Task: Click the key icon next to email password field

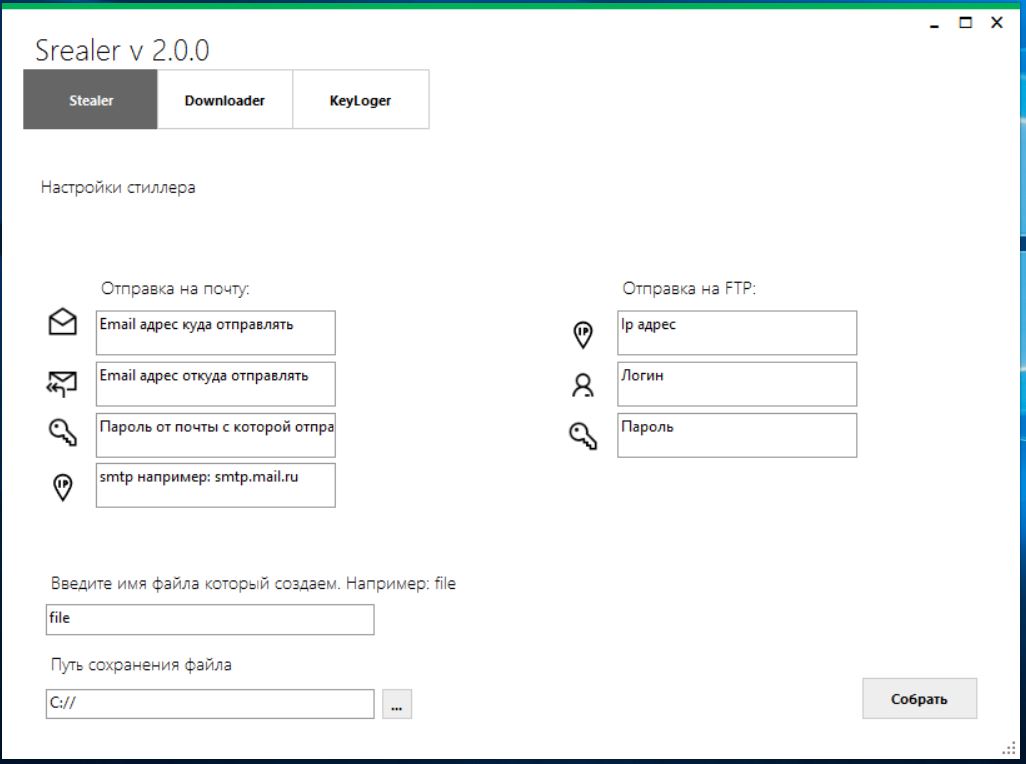Action: (62, 432)
